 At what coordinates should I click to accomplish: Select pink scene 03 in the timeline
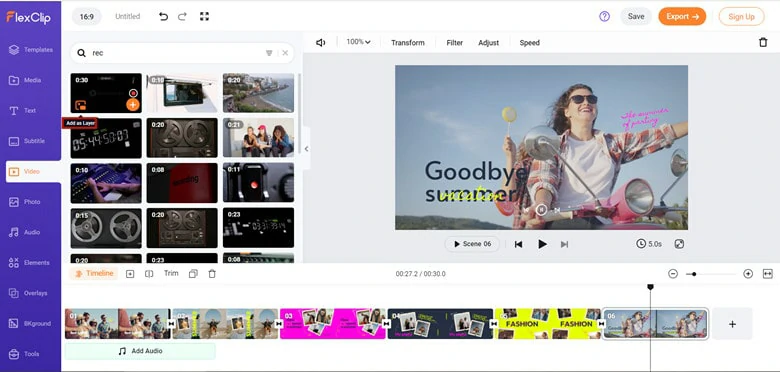(x=333, y=324)
